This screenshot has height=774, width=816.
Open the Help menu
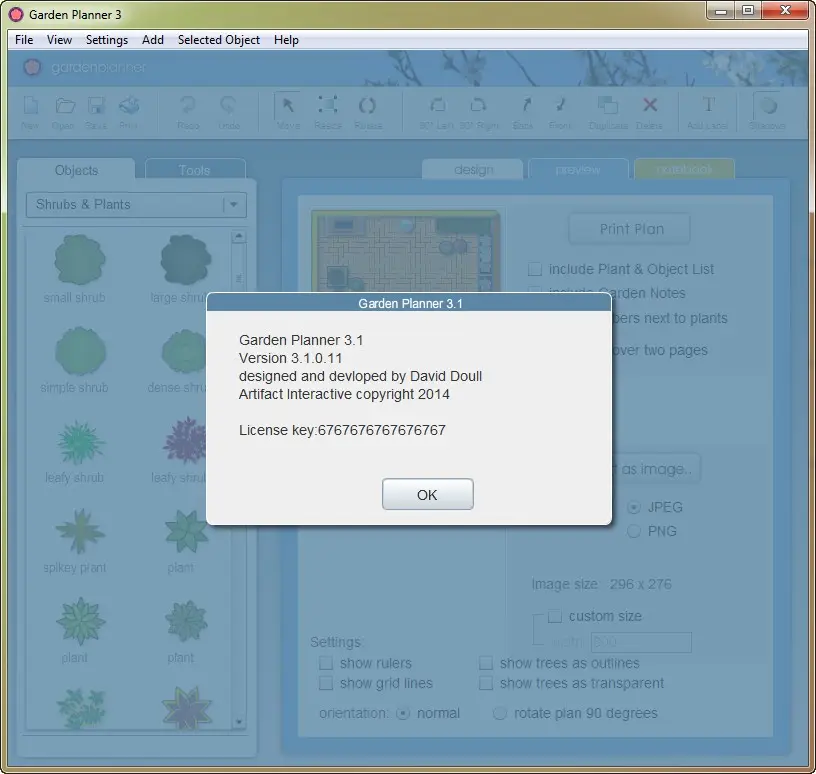pyautogui.click(x=286, y=40)
